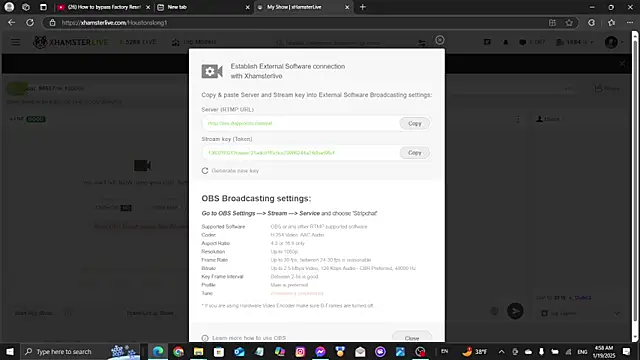
Task: Open the emoji picker in chat
Action: coord(494,311)
